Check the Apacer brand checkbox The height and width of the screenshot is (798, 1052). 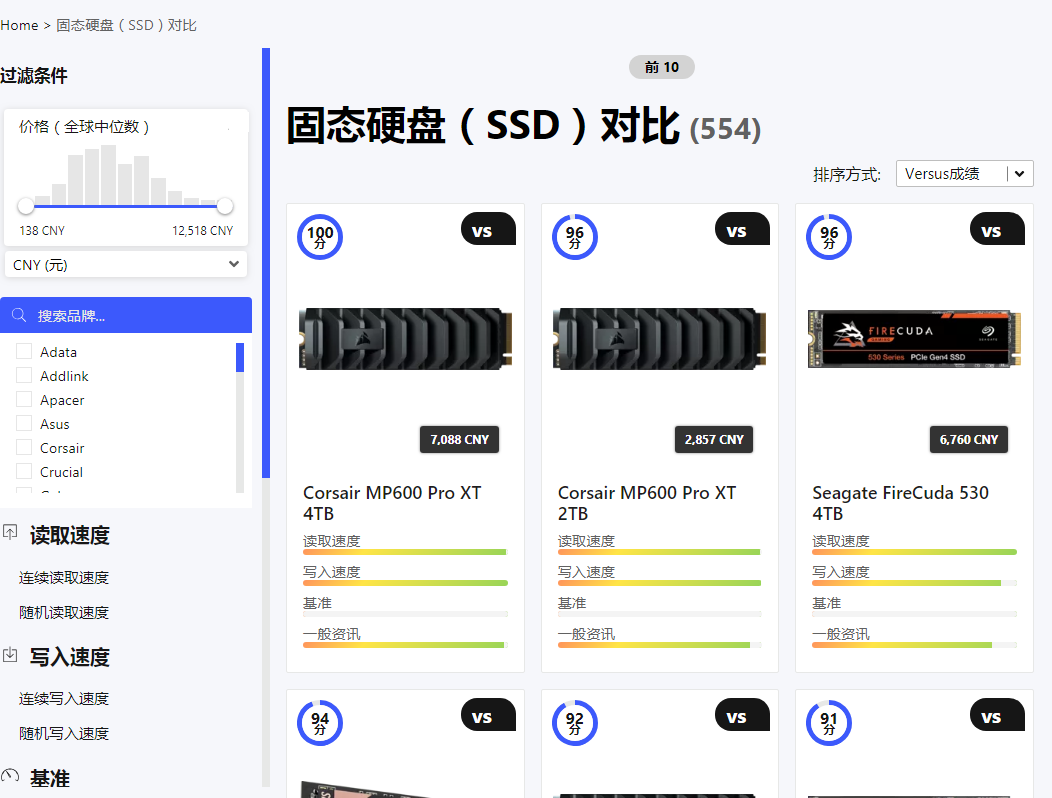coord(24,399)
